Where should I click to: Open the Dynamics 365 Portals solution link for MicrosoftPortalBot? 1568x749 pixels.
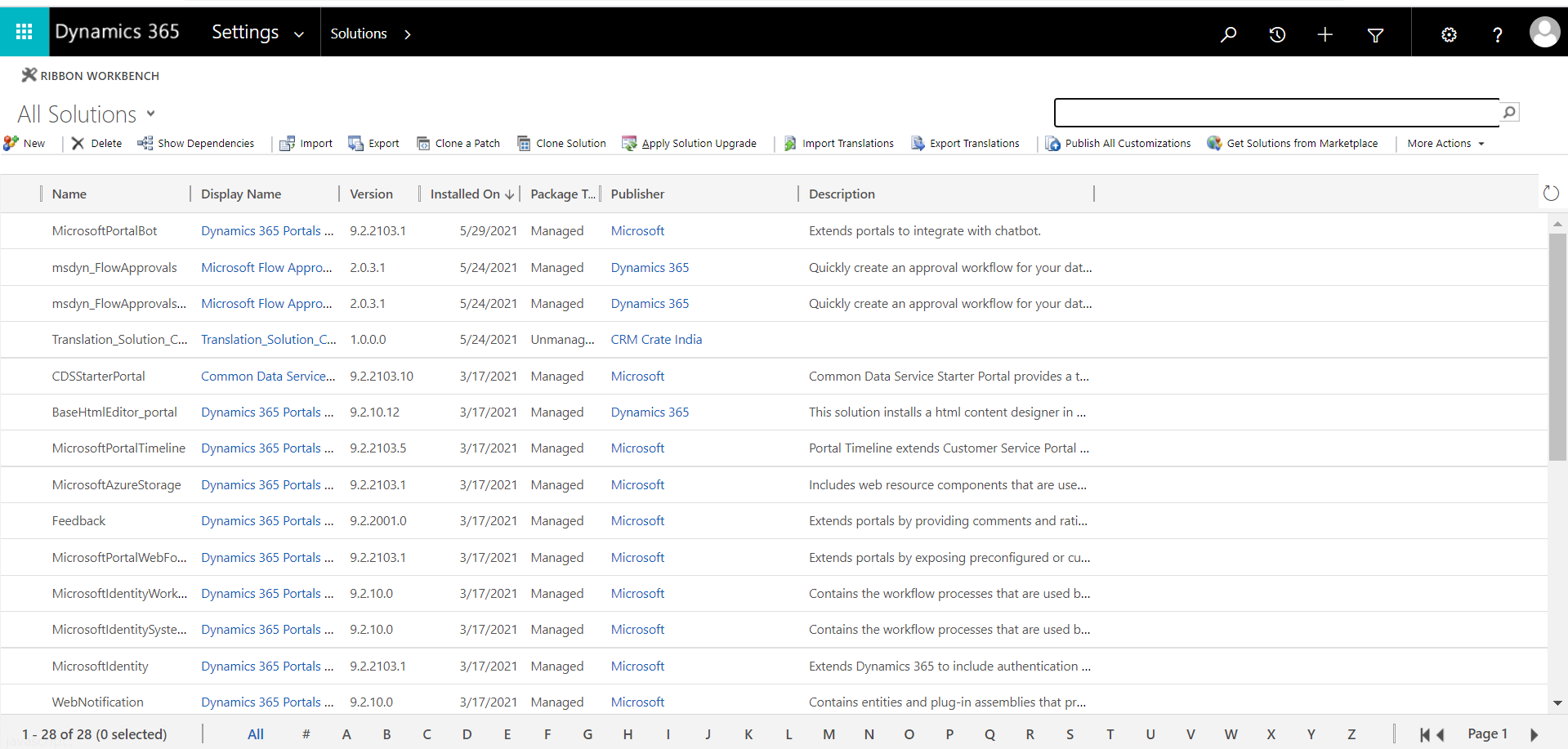(266, 230)
